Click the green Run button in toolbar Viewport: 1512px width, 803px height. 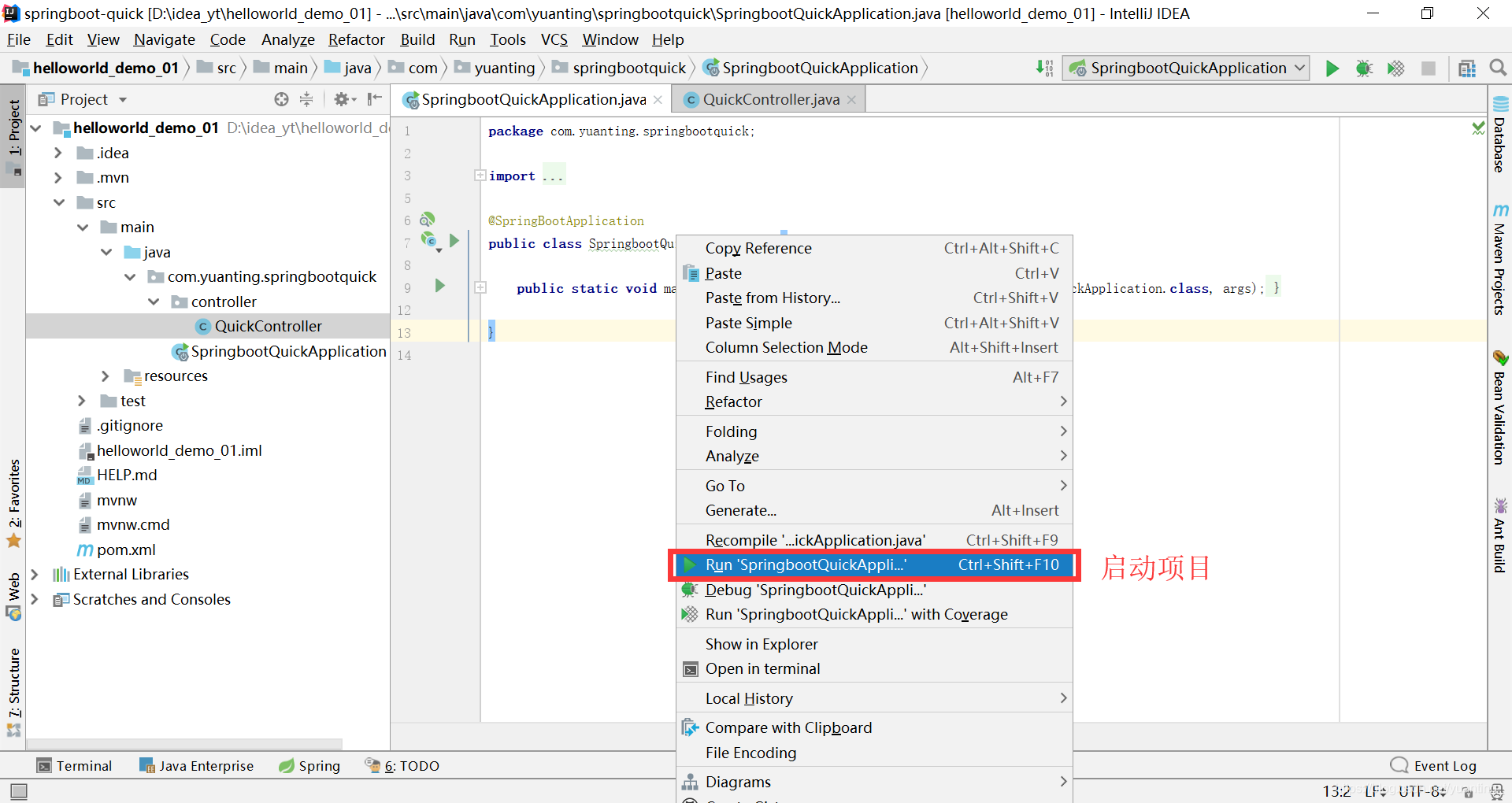(1332, 68)
